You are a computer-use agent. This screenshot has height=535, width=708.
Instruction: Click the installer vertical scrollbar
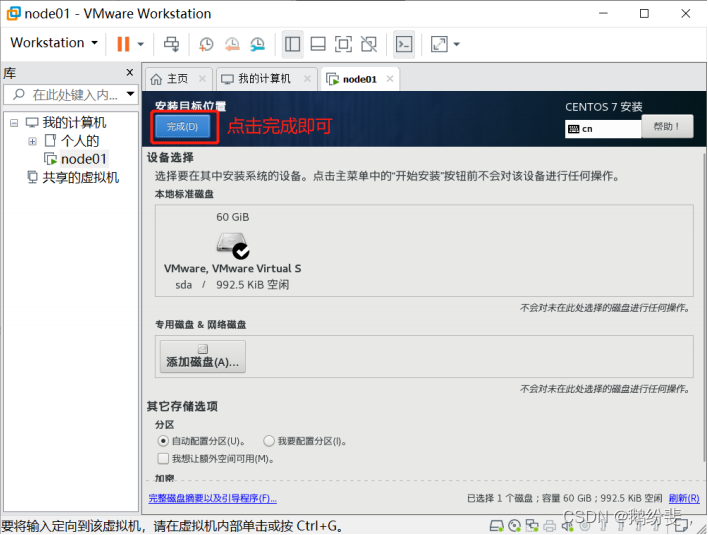point(704,307)
